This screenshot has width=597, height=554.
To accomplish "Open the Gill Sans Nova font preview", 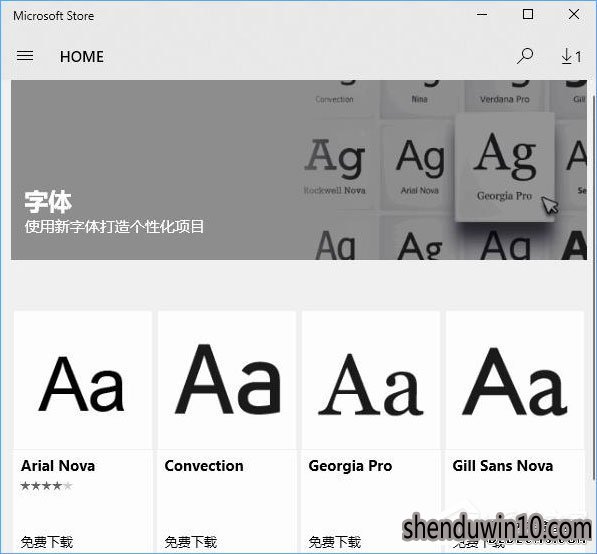I will pyautogui.click(x=515, y=380).
